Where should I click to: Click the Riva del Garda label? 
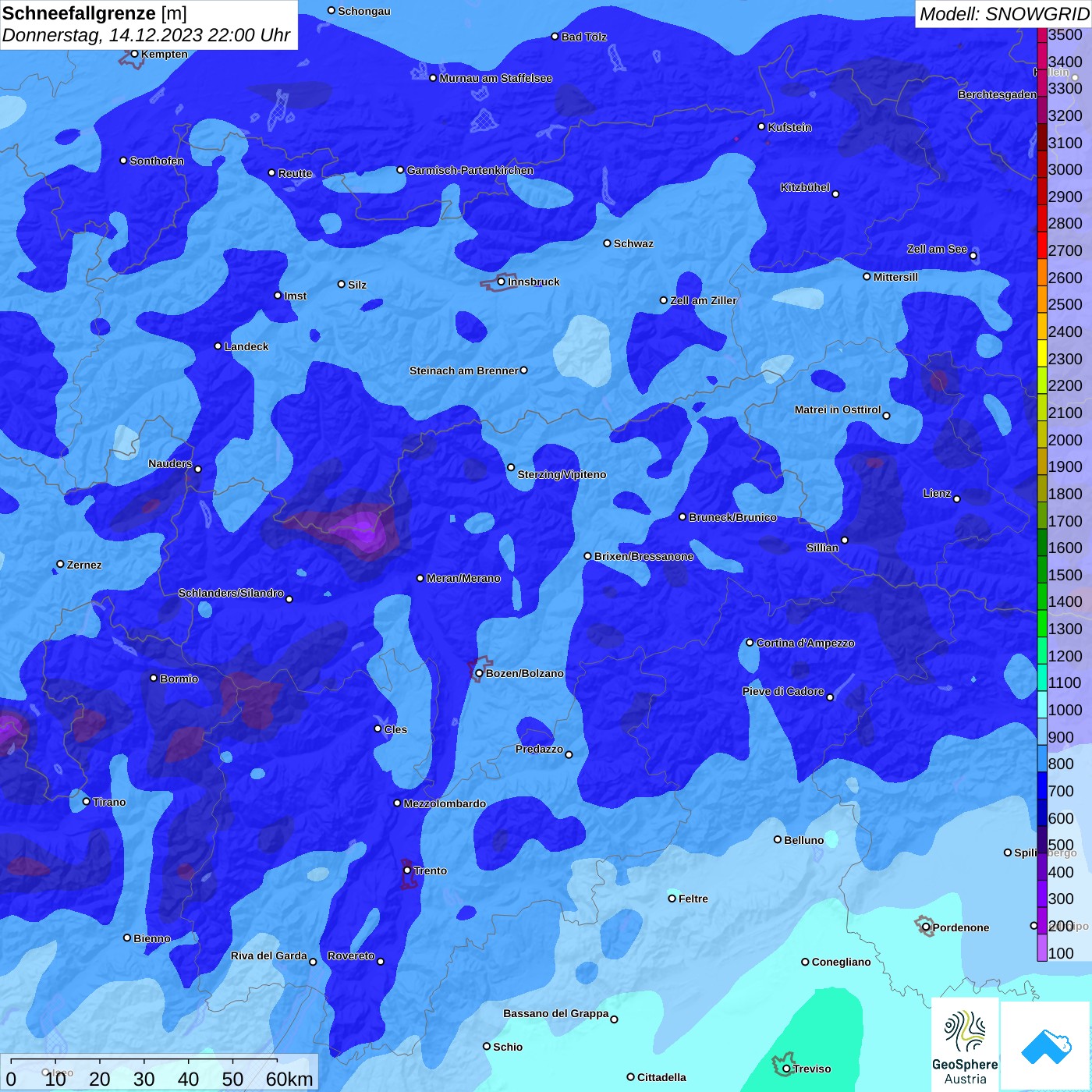click(x=268, y=955)
